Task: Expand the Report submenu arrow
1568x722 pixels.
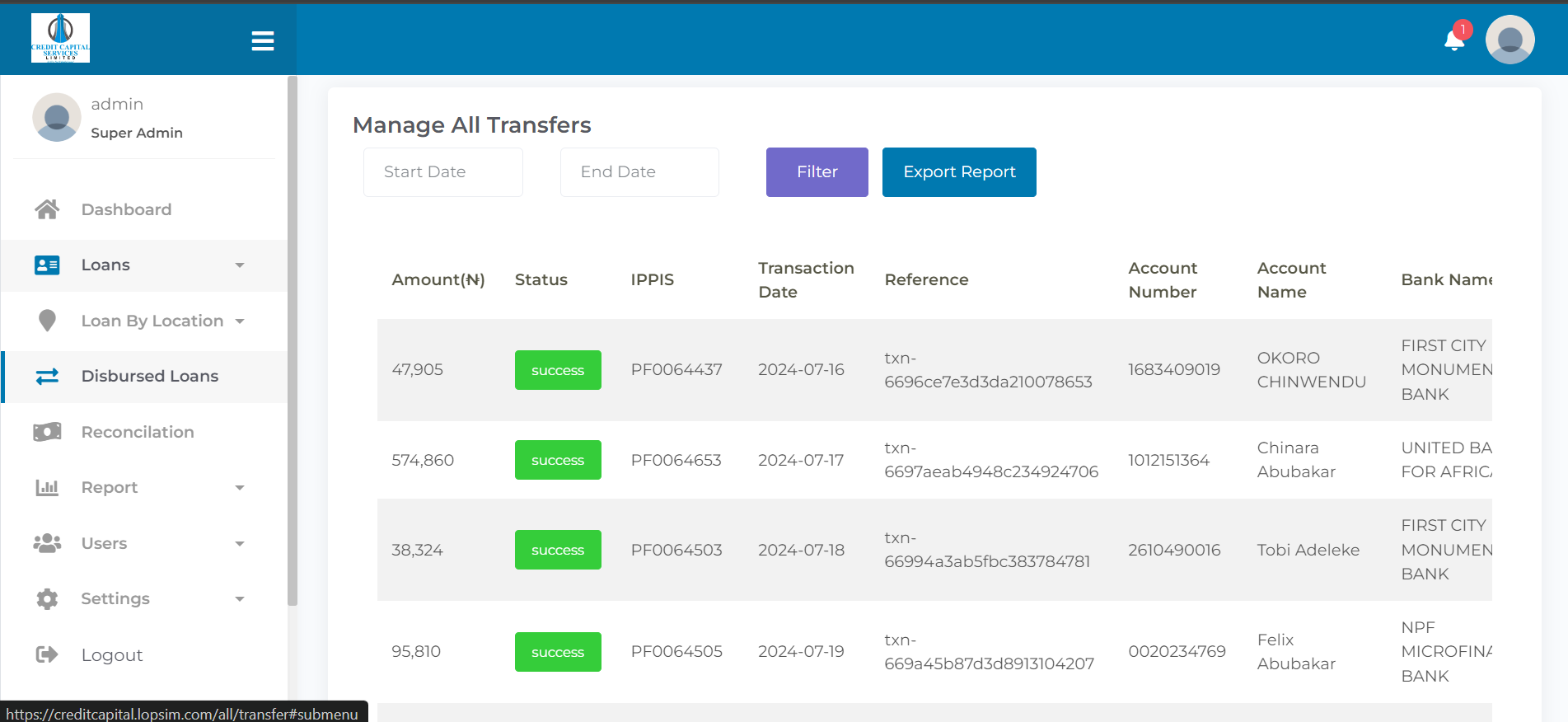Action: [x=240, y=488]
